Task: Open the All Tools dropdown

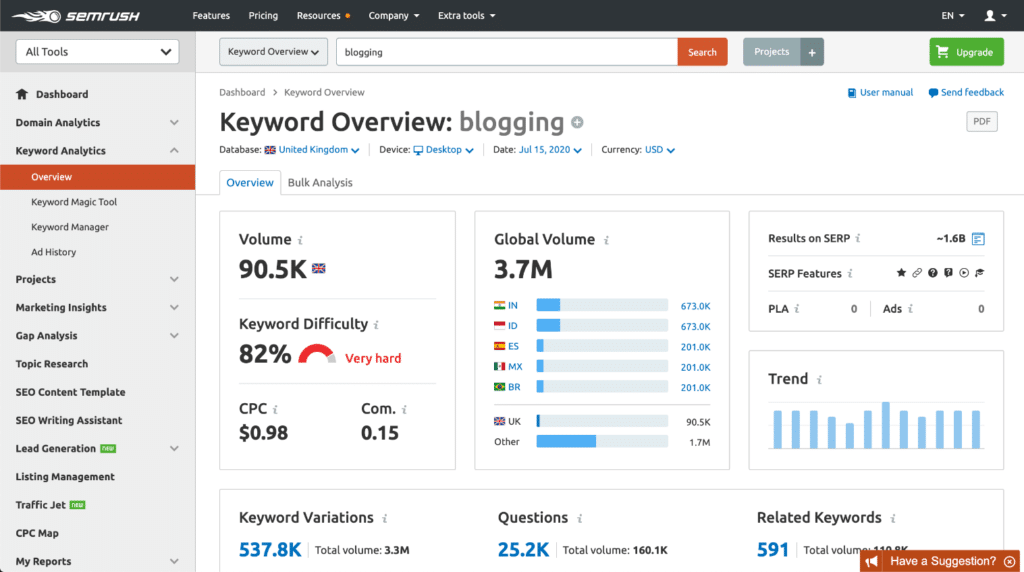Action: pyautogui.click(x=97, y=52)
